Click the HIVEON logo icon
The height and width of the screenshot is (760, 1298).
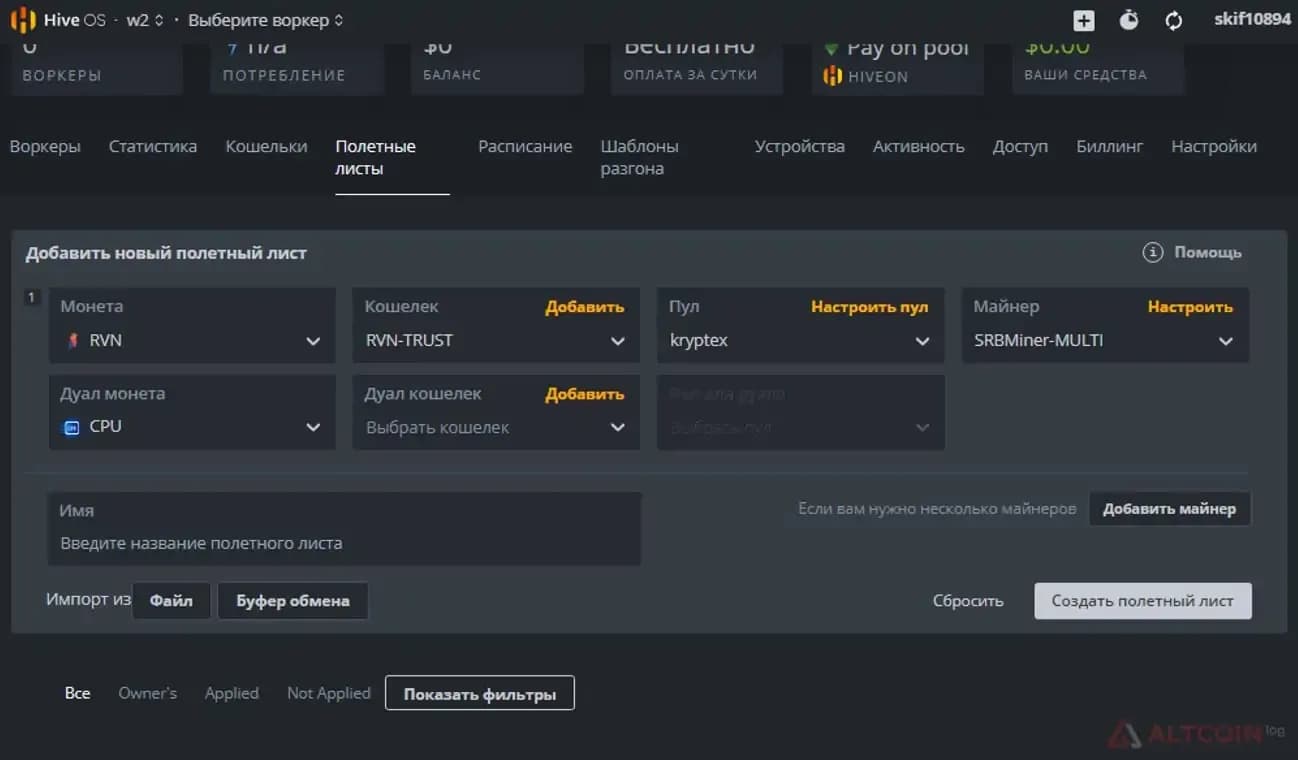pos(832,76)
